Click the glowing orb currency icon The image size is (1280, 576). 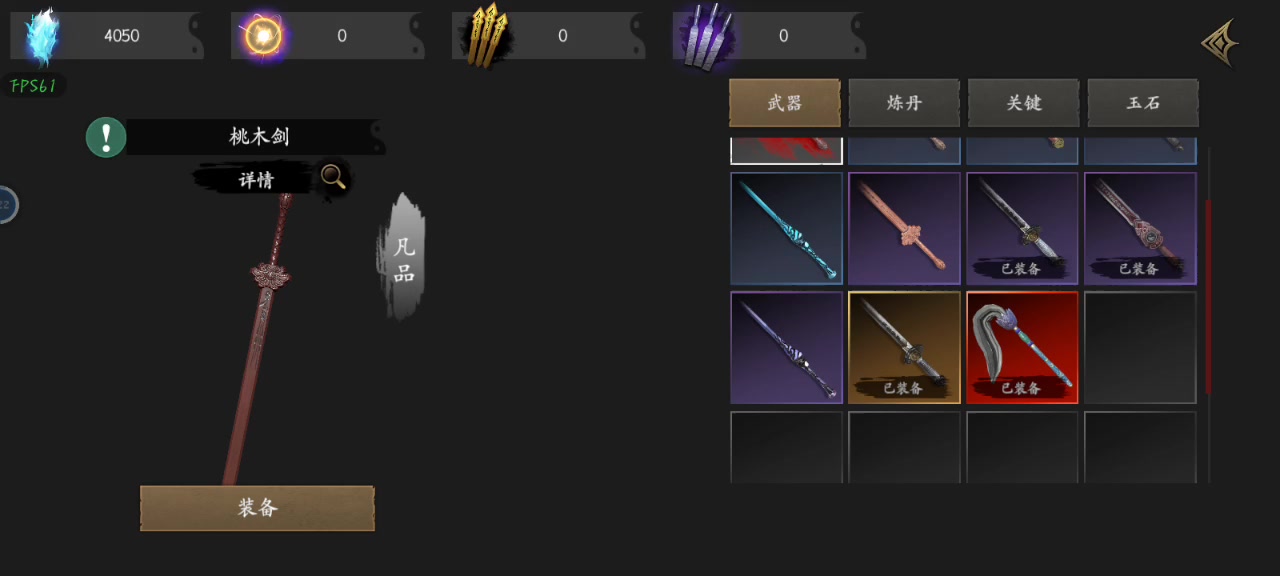click(264, 37)
